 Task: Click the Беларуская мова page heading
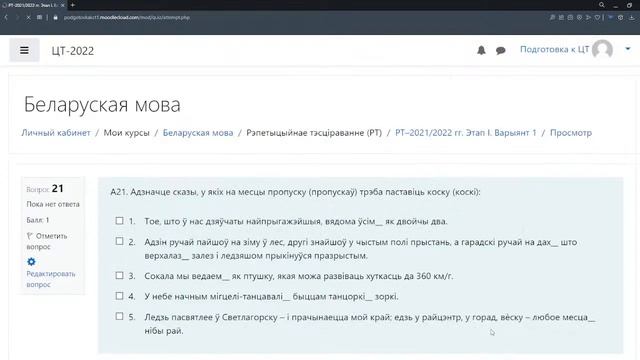tap(102, 104)
